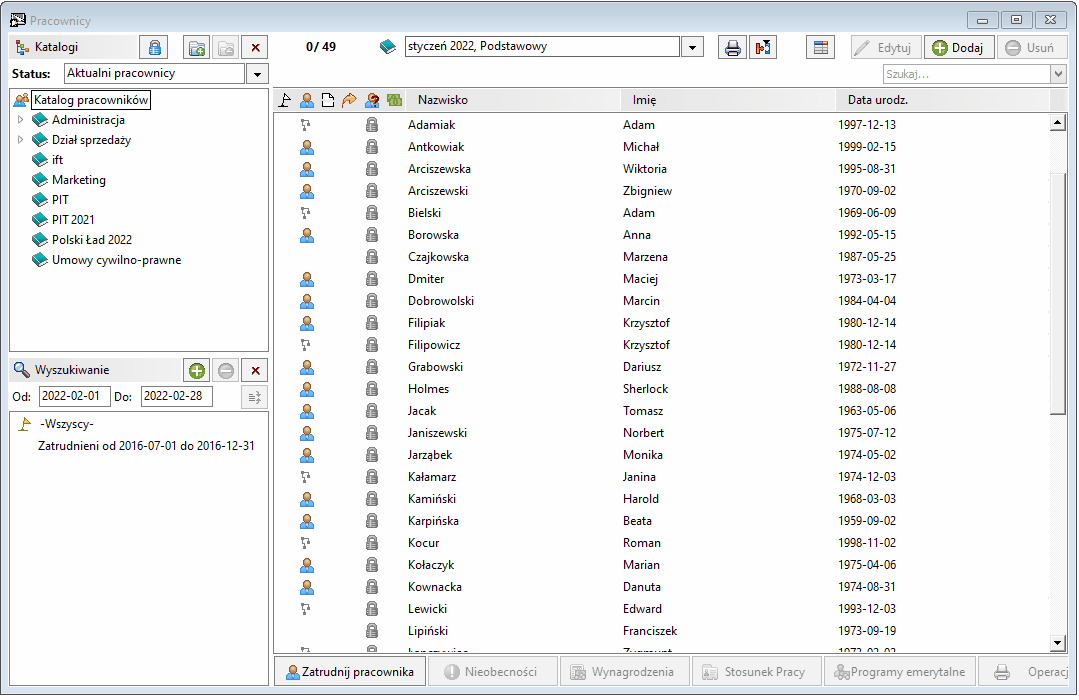Select Umowy cywilno-prawne catalog
Screen dimensions: 1079x700
pyautogui.click(x=116, y=260)
